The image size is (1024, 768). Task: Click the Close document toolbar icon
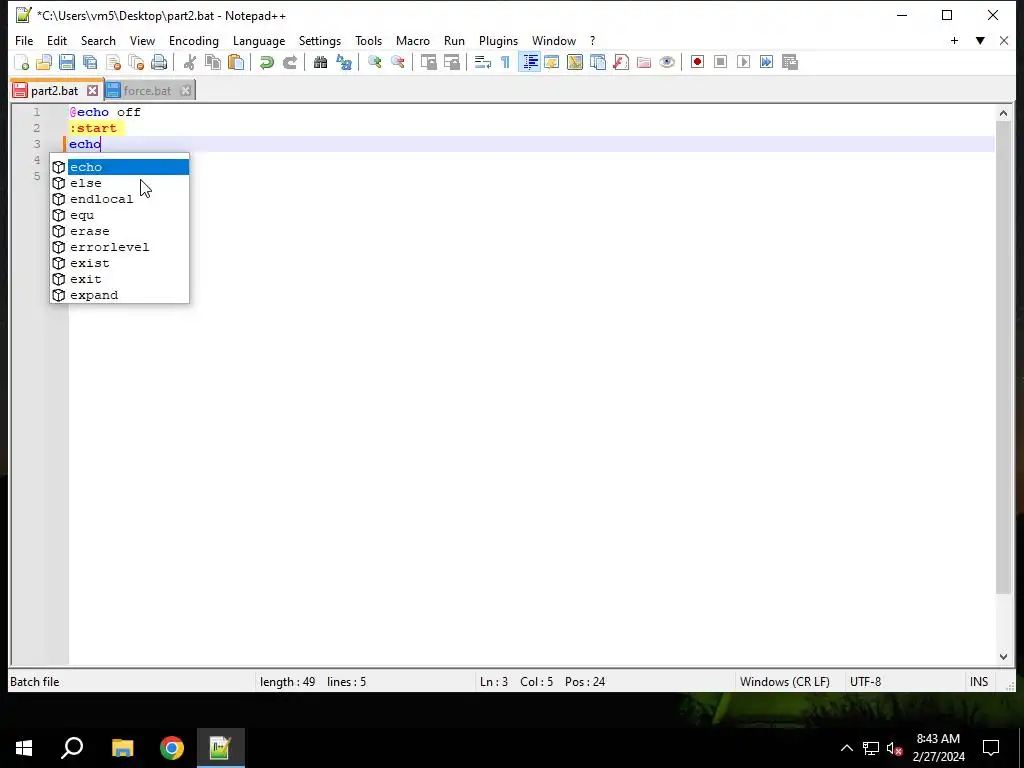coord(113,62)
